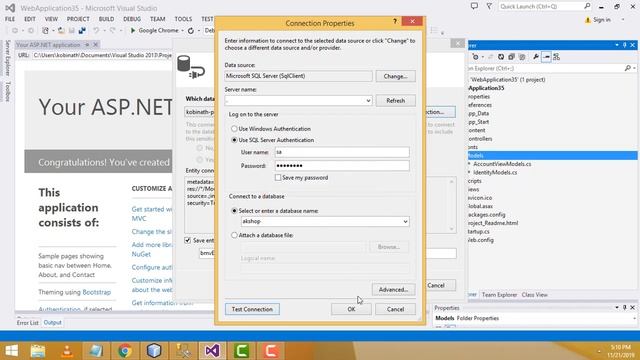Expand IdentityViewModels.cs node in Solution Explorer
The width and height of the screenshot is (640, 360).
point(469,172)
